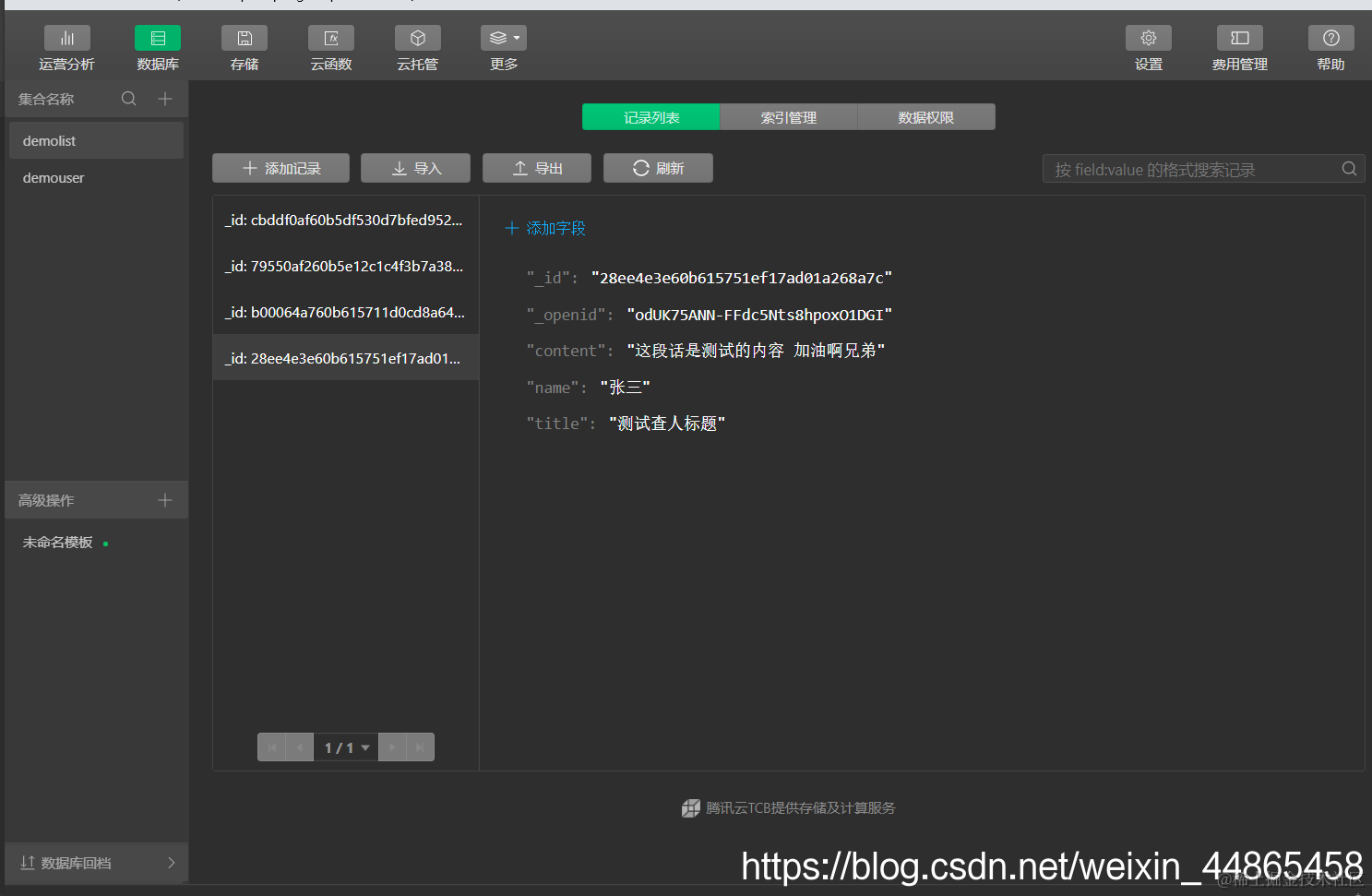Viewport: 1372px width, 896px height.
Task: Click the 刷新 refresh button
Action: click(x=658, y=168)
